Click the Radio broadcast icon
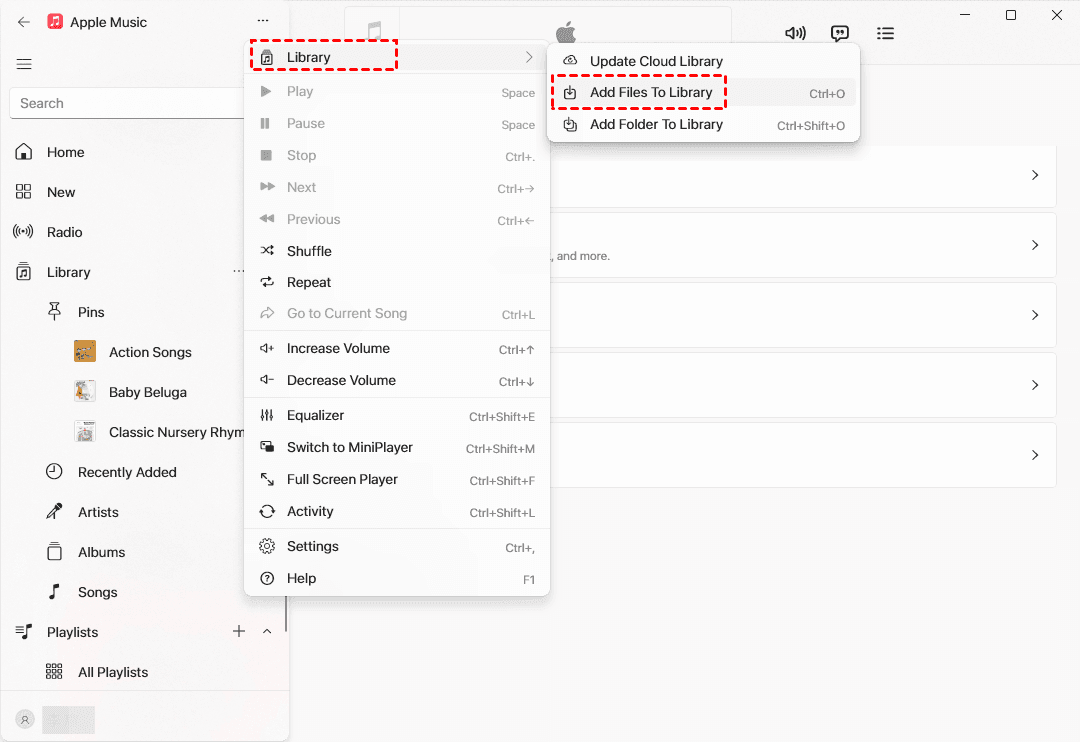The width and height of the screenshot is (1080, 742). click(23, 231)
